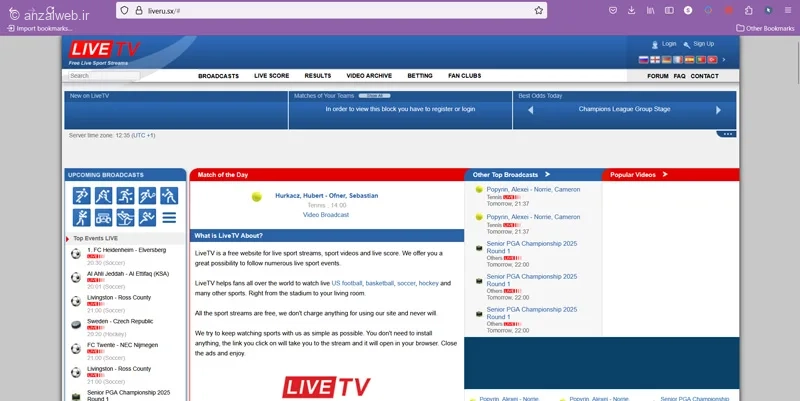Open FC Twente - NEC Nijmegen event
Screen dimensions: 800x401
click(x=122, y=345)
